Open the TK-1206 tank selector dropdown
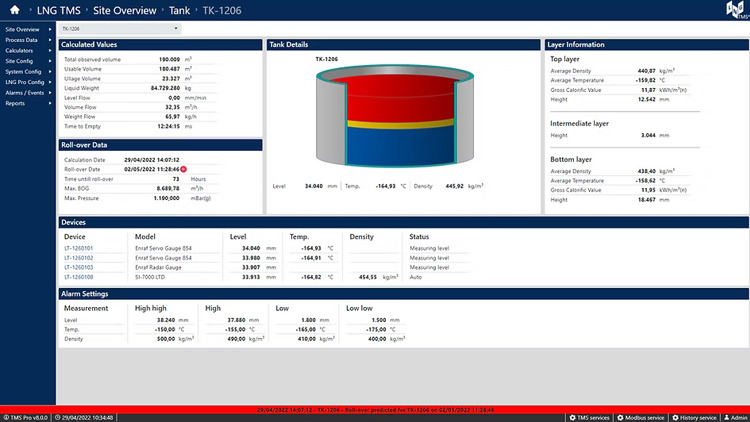Viewport: 750px width, 422px height. pos(118,29)
